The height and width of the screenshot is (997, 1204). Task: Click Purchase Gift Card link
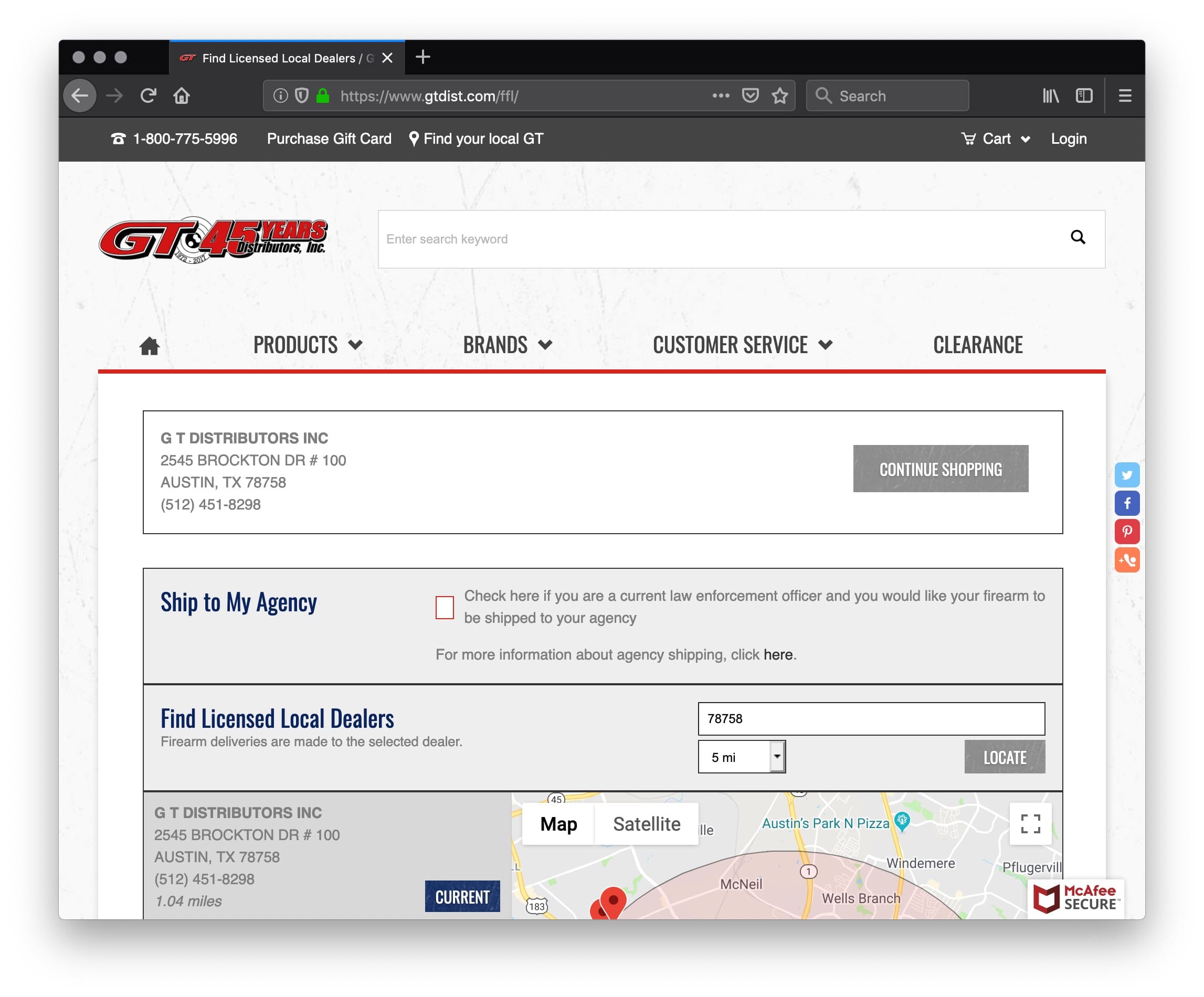329,139
